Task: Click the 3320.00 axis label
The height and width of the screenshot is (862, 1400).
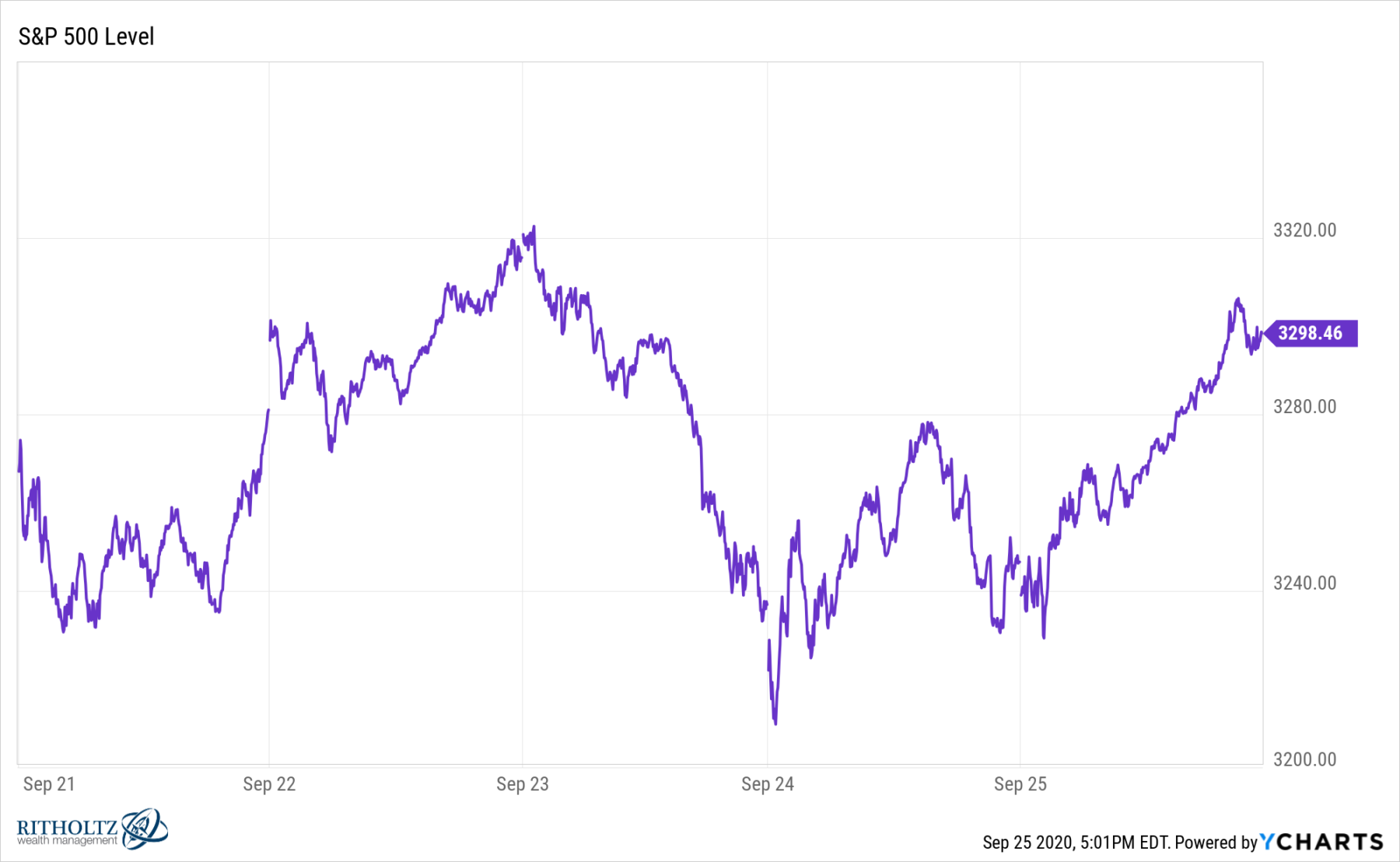Action: click(1304, 230)
